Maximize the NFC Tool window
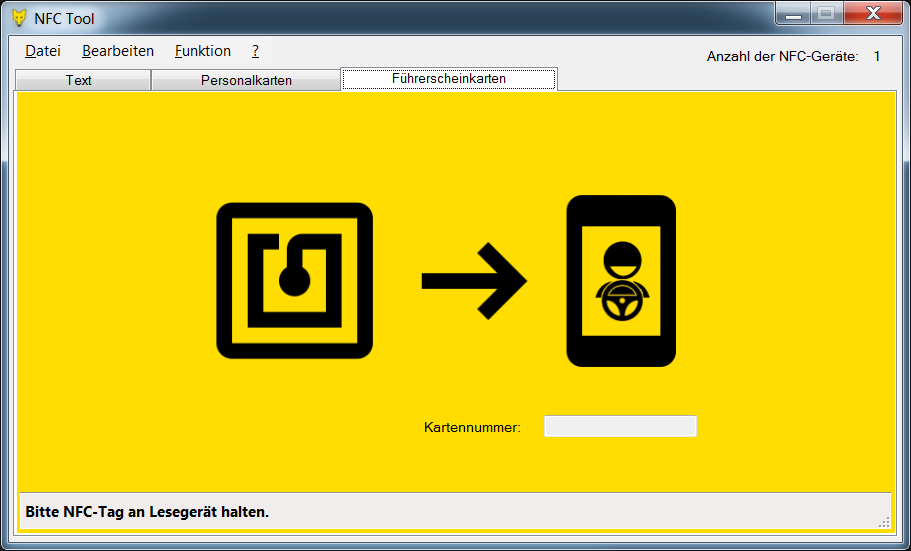The height and width of the screenshot is (551, 911). (x=825, y=14)
